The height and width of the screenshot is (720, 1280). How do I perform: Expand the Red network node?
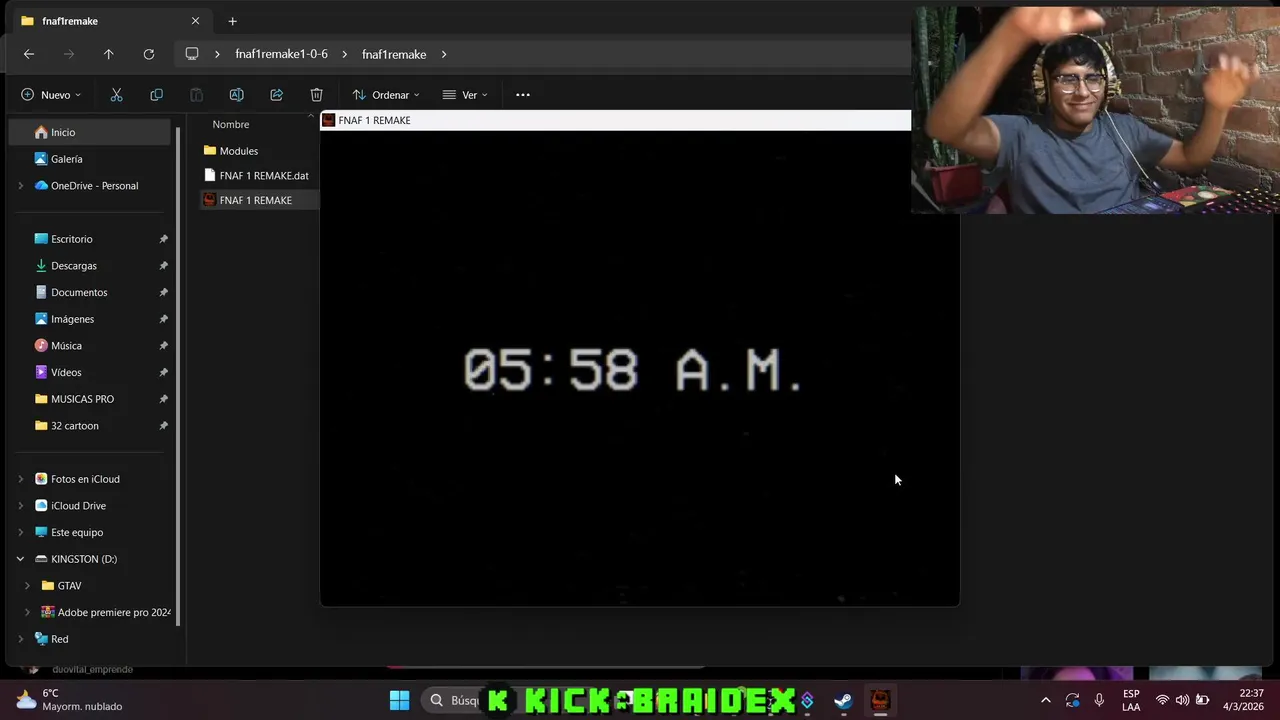[20, 639]
